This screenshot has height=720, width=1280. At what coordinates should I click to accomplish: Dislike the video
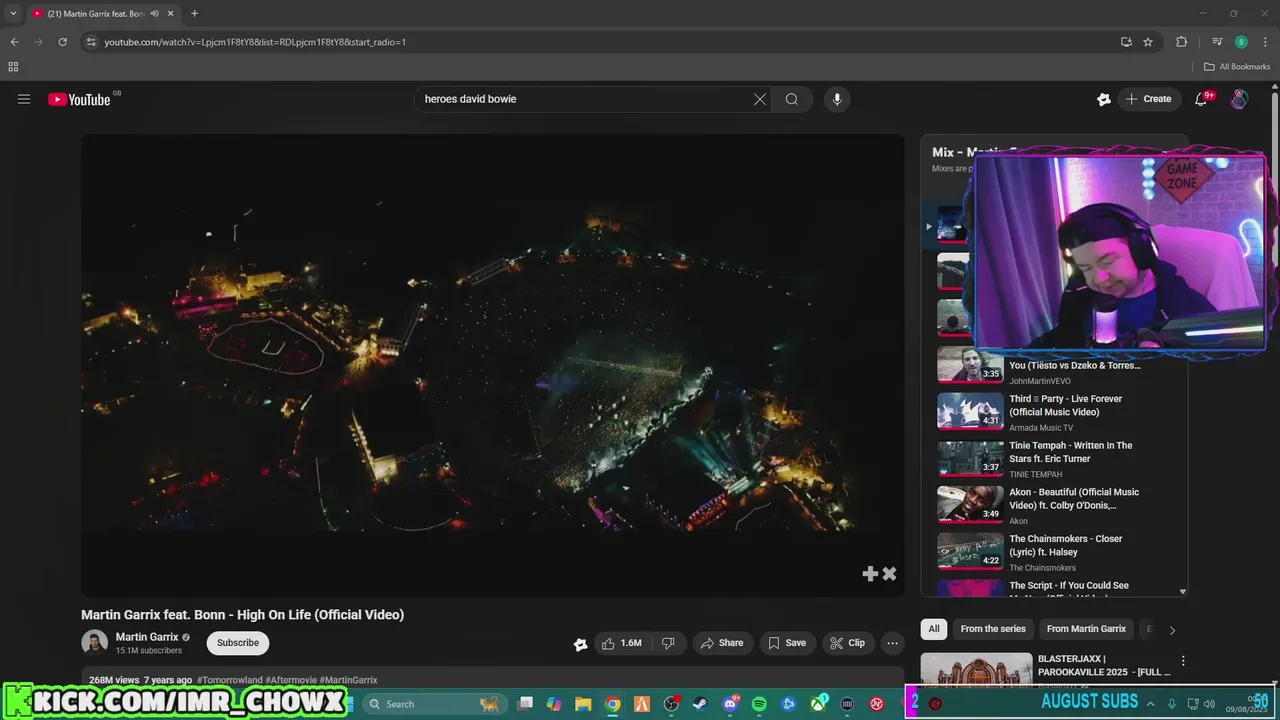tap(668, 643)
